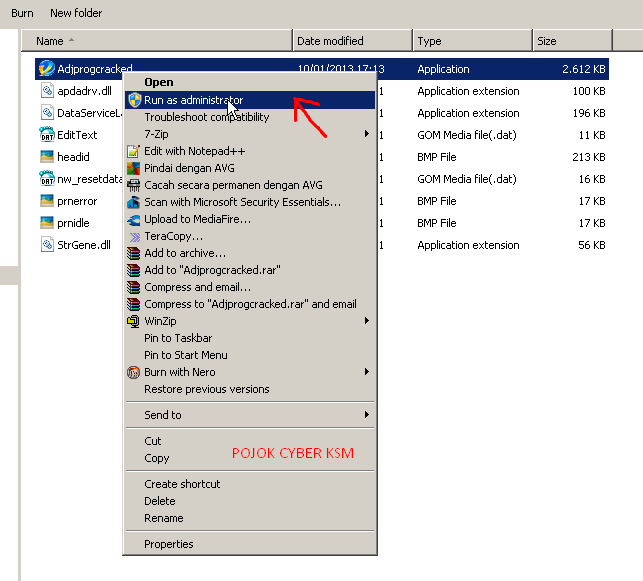
Task: Click the TeraCopy icon
Action: click(x=134, y=237)
